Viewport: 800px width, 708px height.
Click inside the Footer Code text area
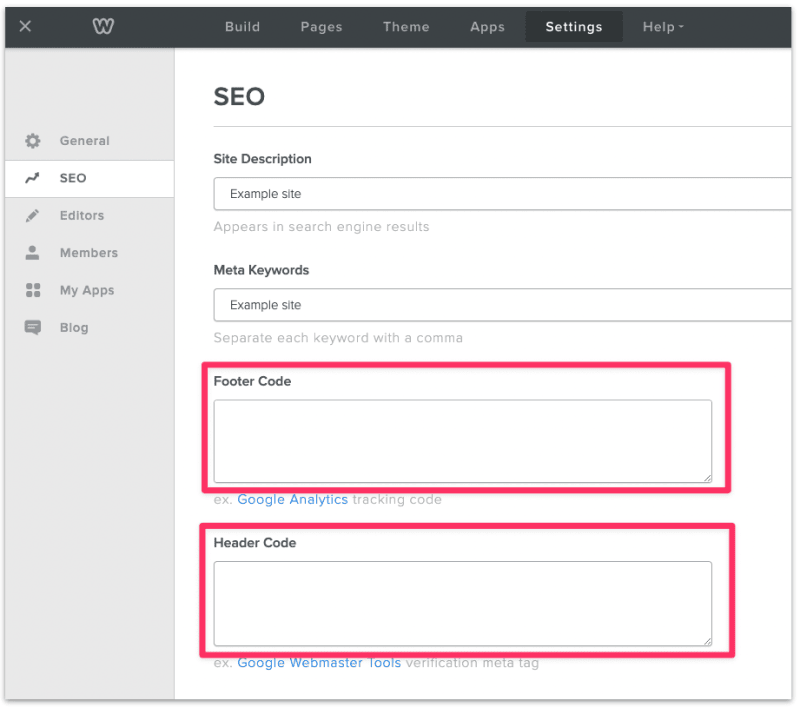(x=462, y=441)
